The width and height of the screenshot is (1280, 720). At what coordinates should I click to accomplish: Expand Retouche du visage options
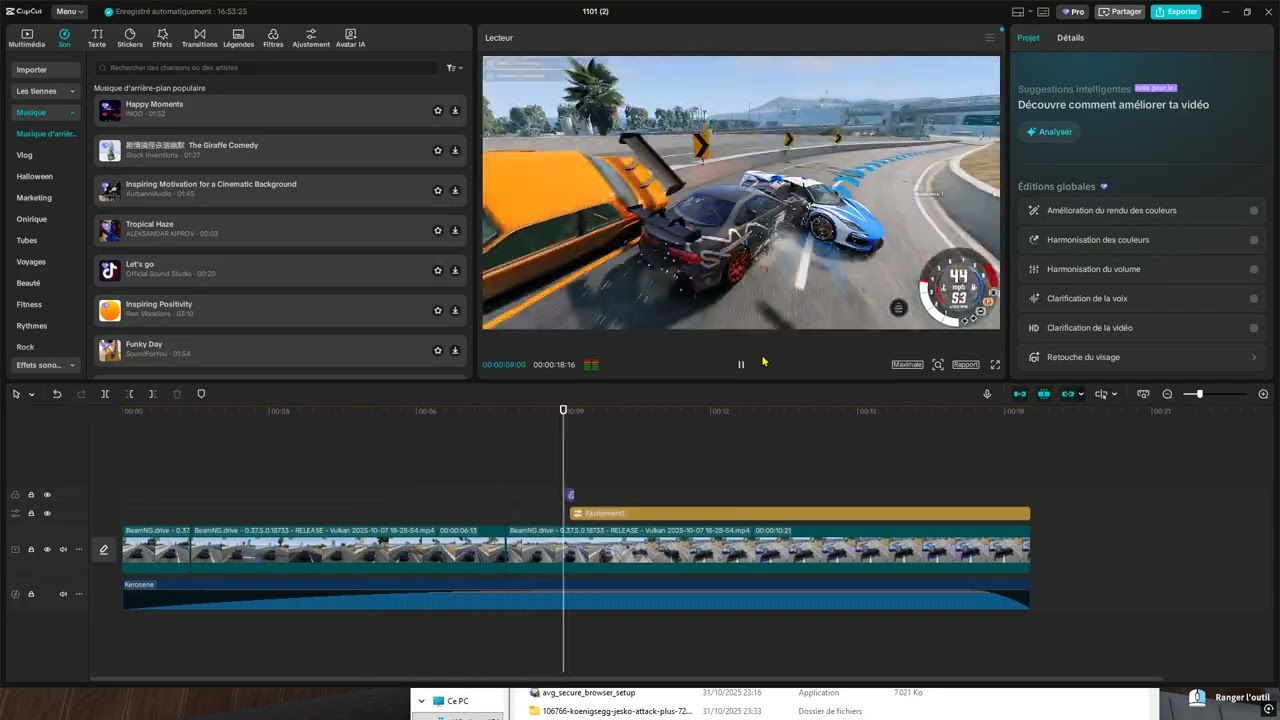pos(1253,357)
